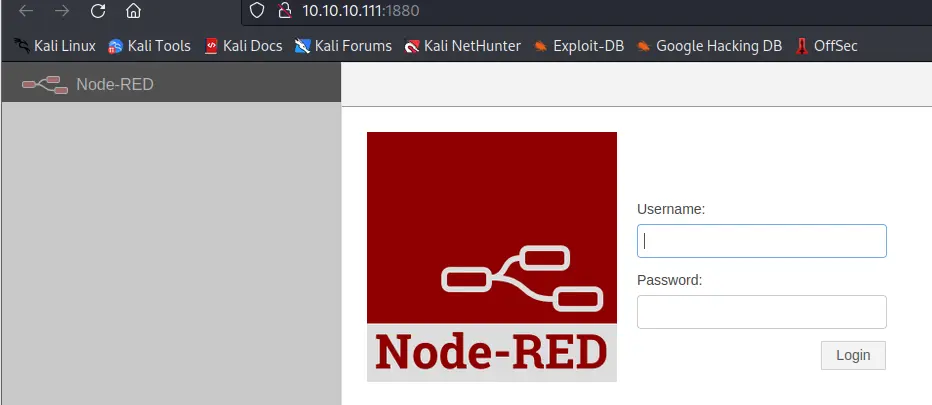This screenshot has height=405, width=932.
Task: Open the browser home page icon
Action: 134,11
